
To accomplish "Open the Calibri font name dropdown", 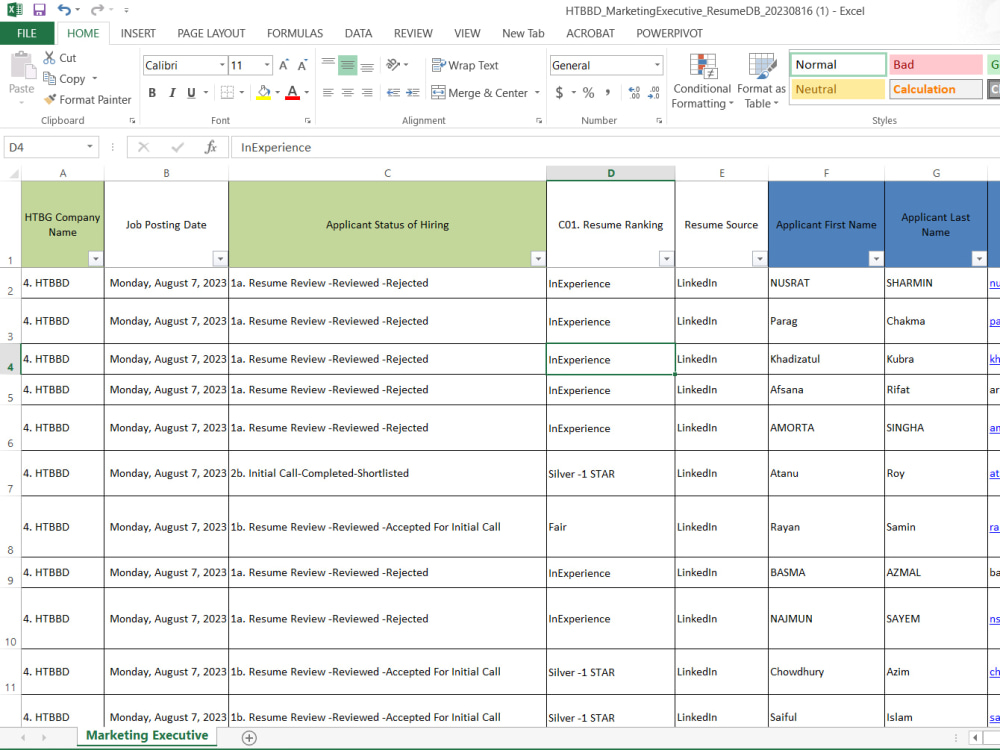I will coord(222,65).
